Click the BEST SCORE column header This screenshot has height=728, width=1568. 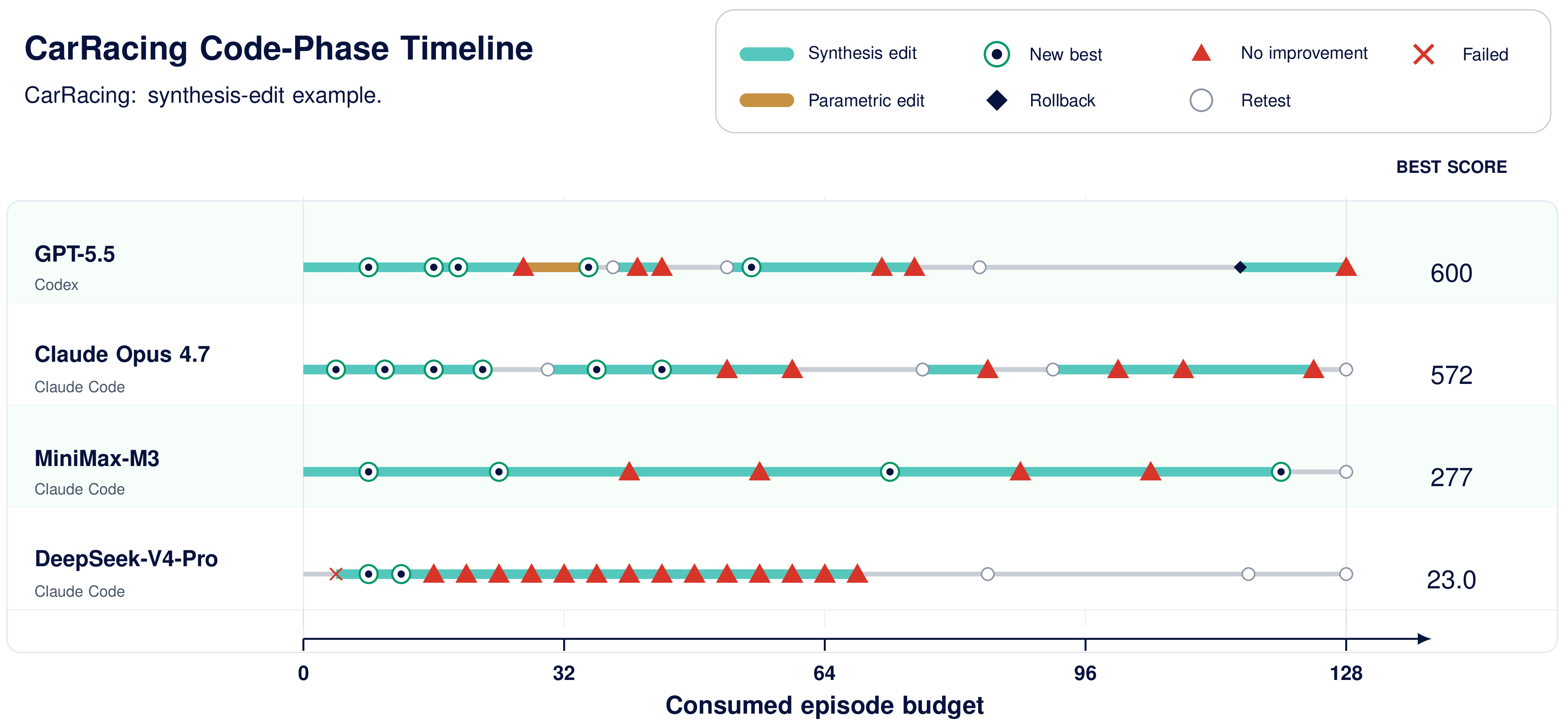pyautogui.click(x=1451, y=167)
